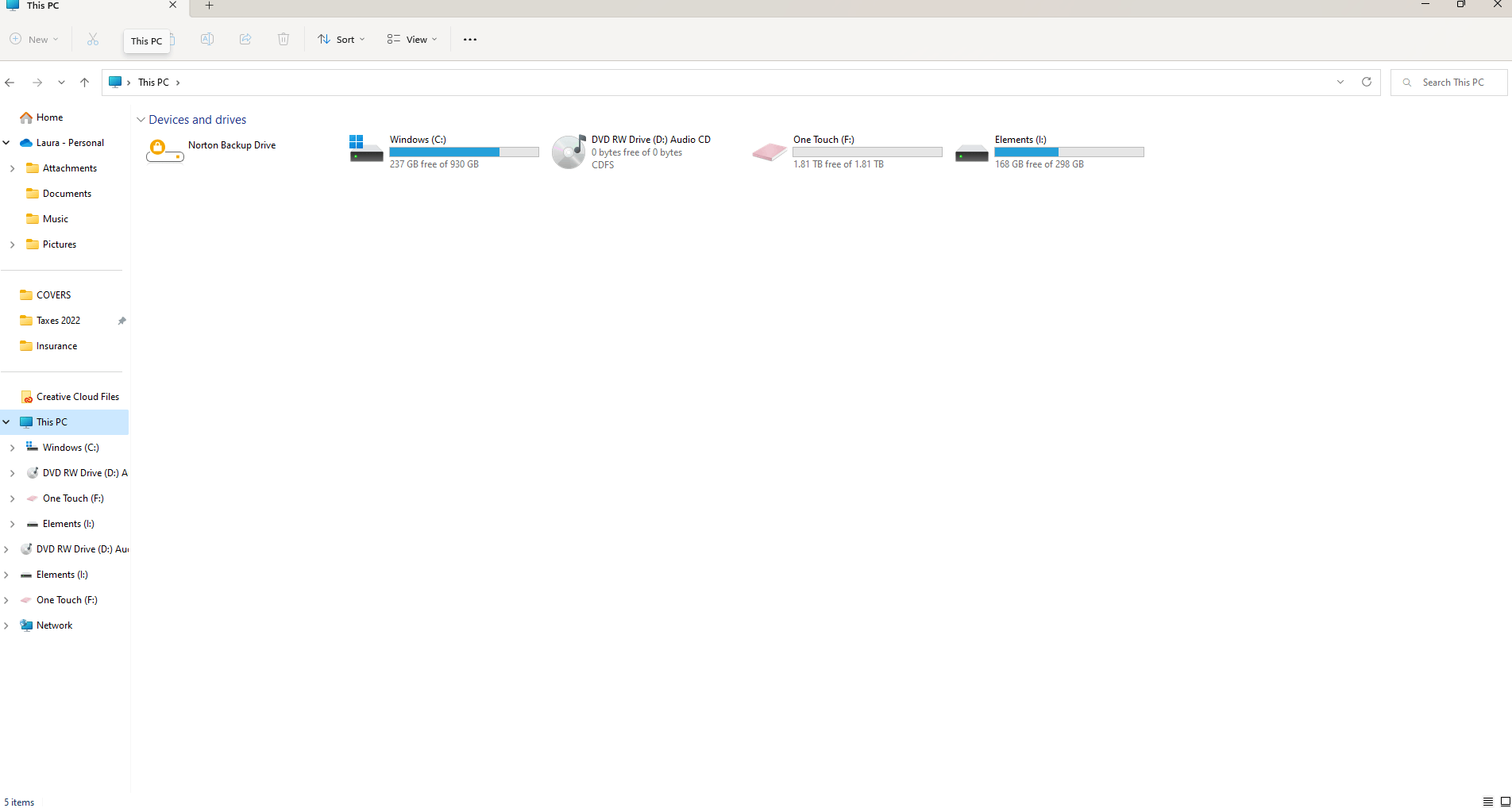Click the Delete (trash) icon

[283, 39]
